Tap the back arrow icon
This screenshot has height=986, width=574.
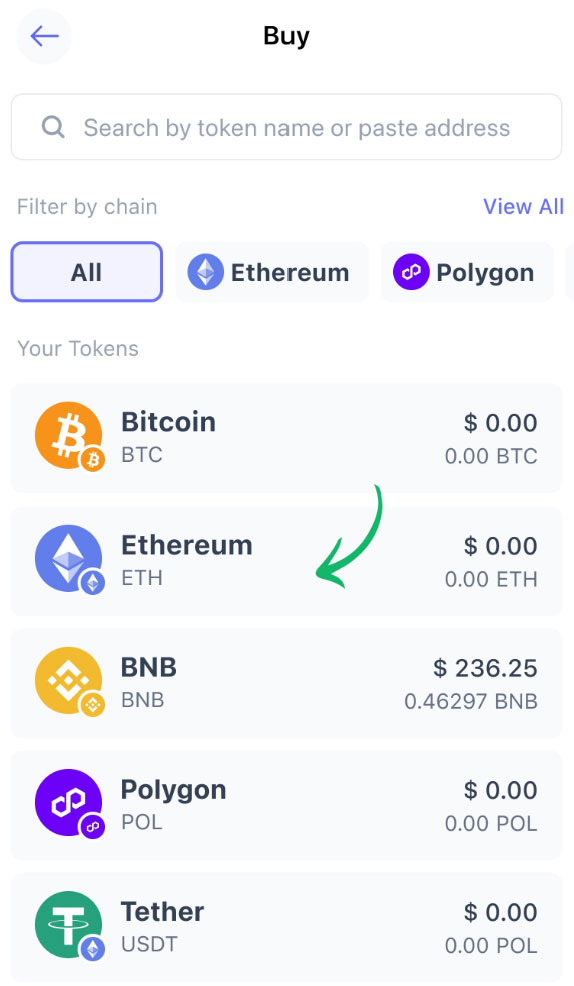[44, 36]
